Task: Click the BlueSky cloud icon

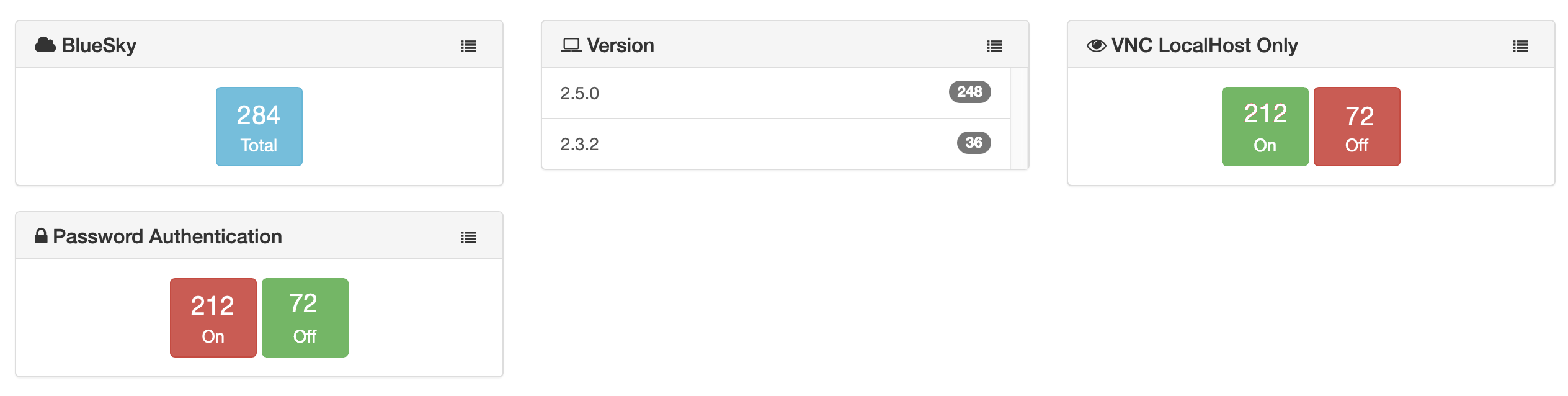Action: click(45, 45)
